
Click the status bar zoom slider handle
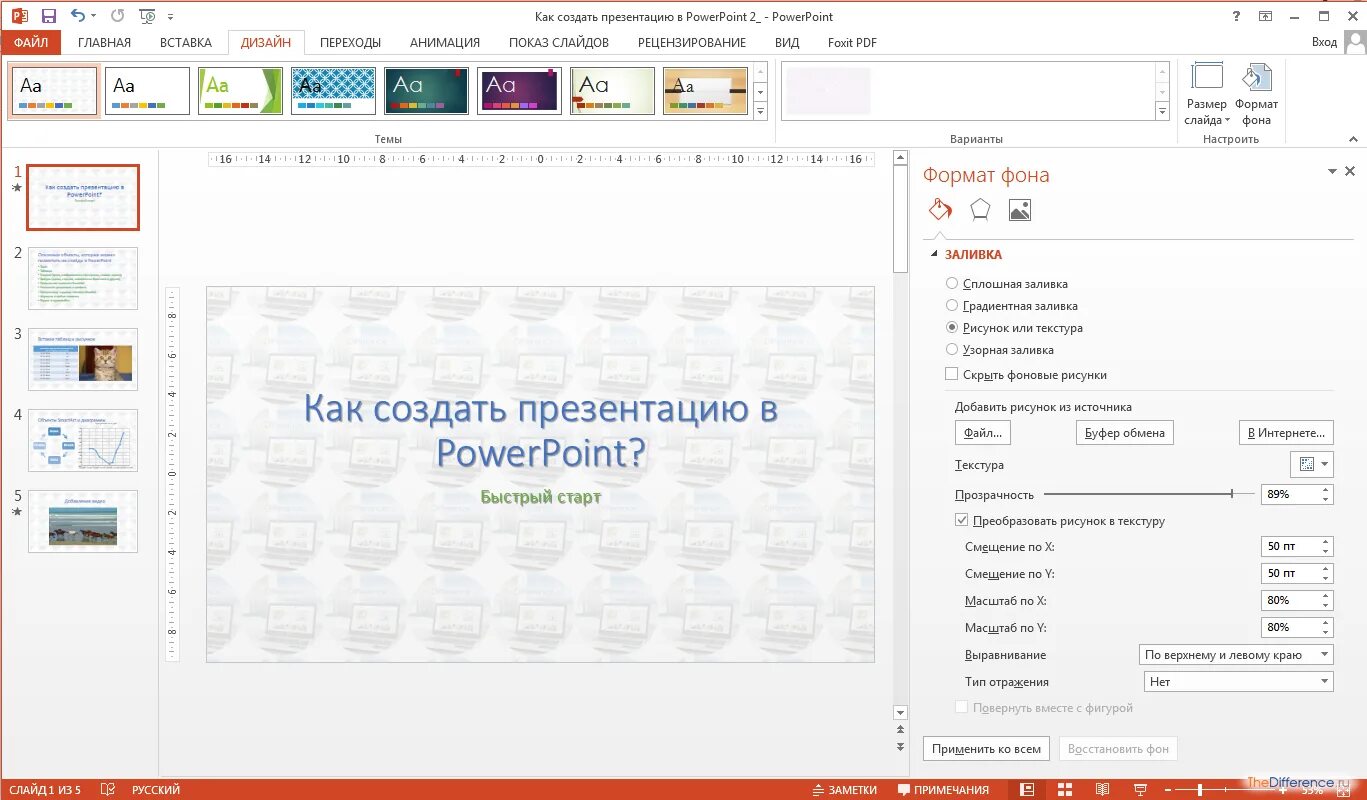coord(1200,790)
